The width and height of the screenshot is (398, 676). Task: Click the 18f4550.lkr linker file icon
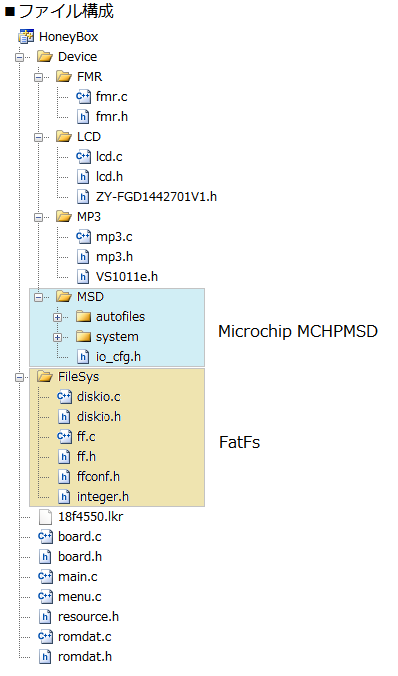[x=45, y=516]
